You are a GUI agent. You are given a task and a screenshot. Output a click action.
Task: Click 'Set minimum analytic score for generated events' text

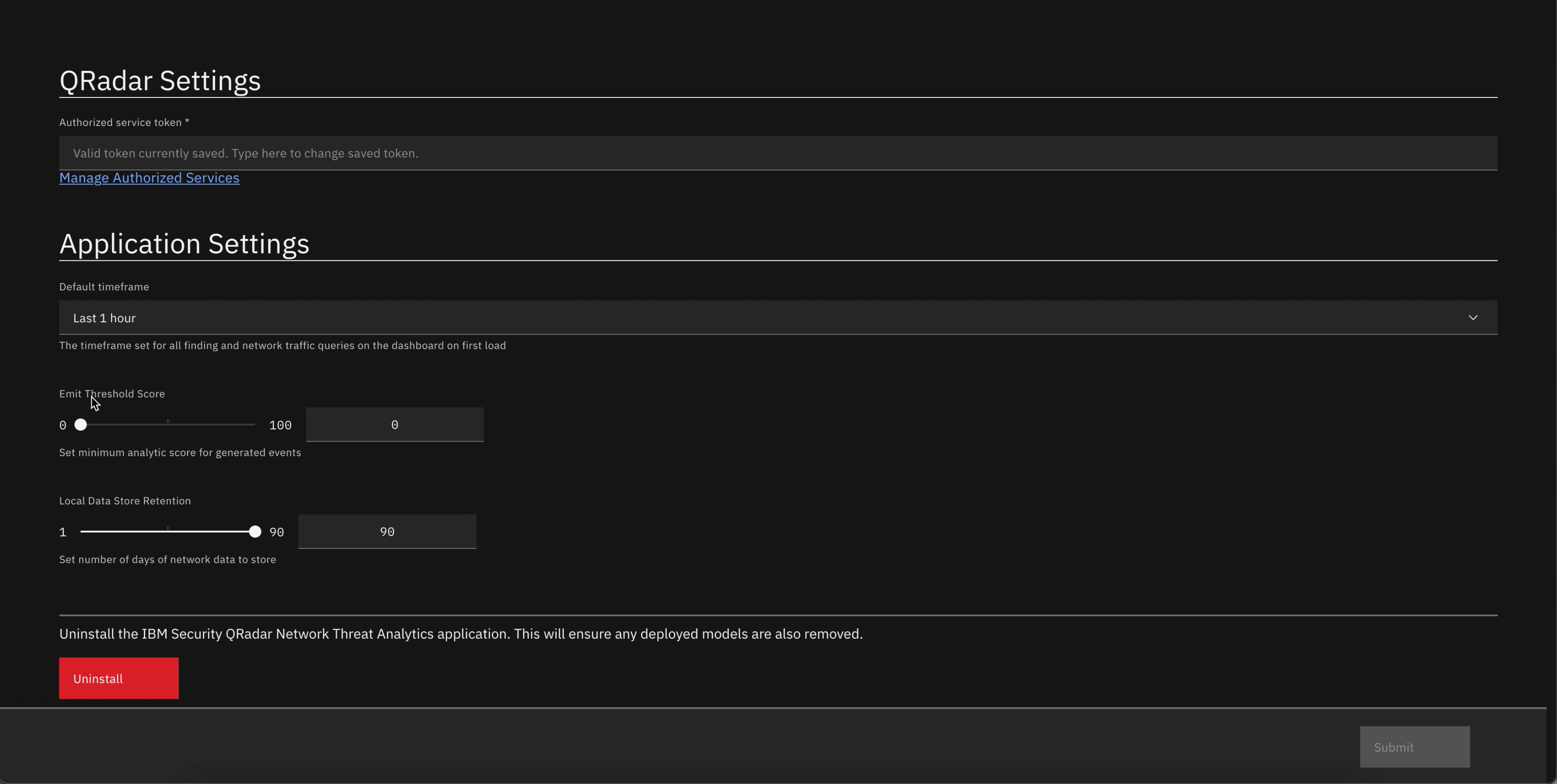(180, 453)
